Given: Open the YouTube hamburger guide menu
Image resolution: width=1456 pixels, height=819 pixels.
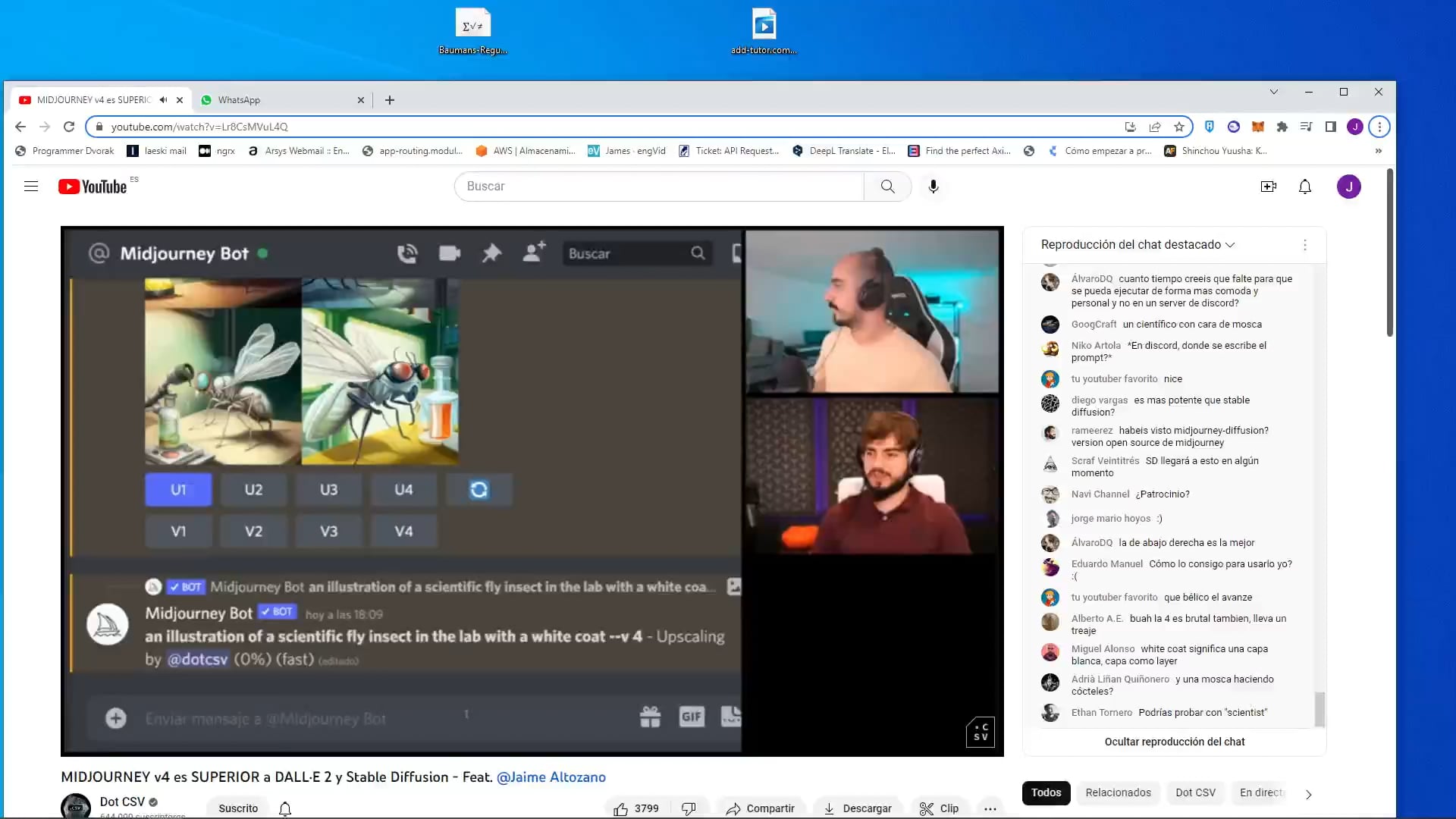Looking at the screenshot, I should coord(31,187).
